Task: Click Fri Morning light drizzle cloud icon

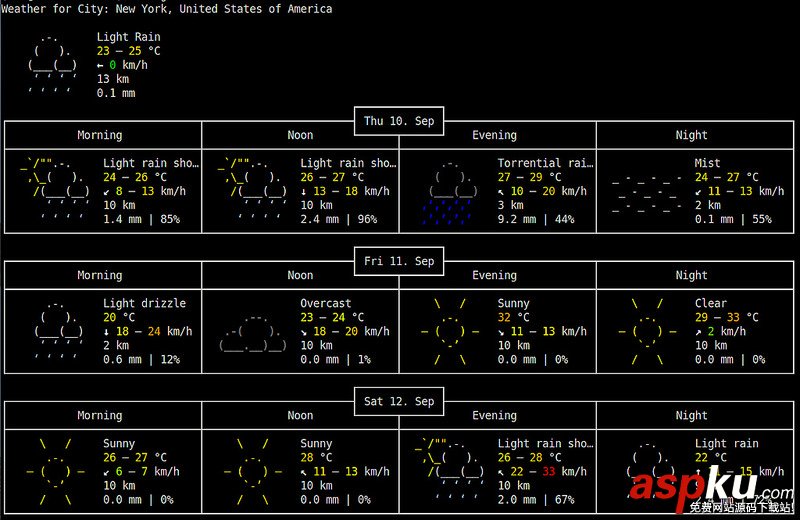Action: click(58, 331)
